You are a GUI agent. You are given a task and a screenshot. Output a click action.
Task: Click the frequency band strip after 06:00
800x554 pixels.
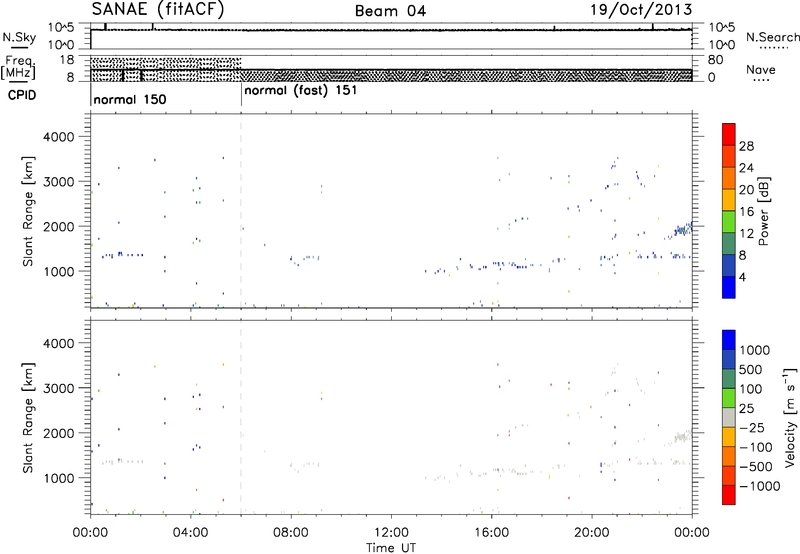466,75
